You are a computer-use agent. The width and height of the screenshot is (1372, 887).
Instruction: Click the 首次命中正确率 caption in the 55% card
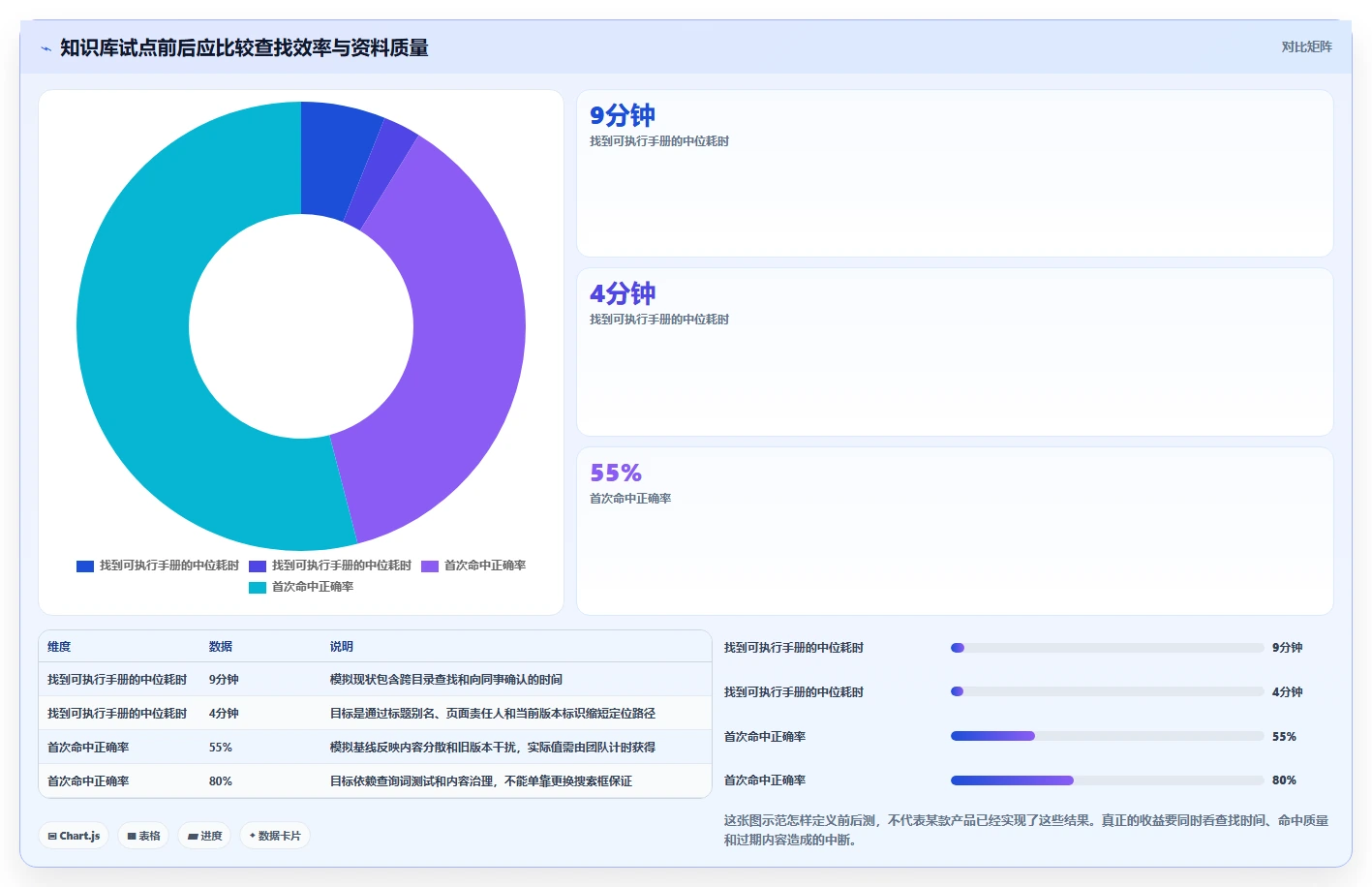(x=630, y=499)
